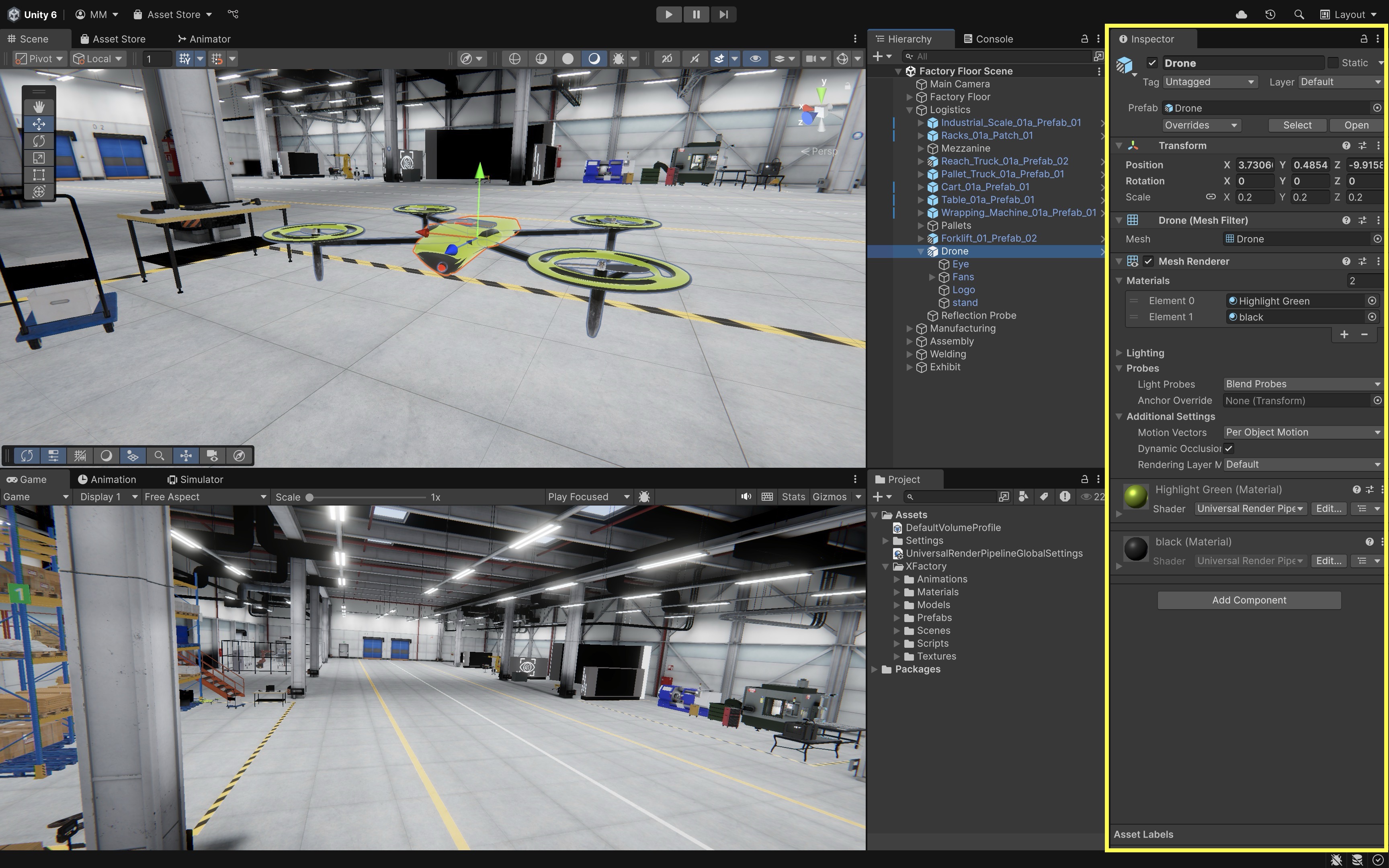Open Unity cloud services icon
Viewport: 1389px width, 868px height.
[1241, 14]
